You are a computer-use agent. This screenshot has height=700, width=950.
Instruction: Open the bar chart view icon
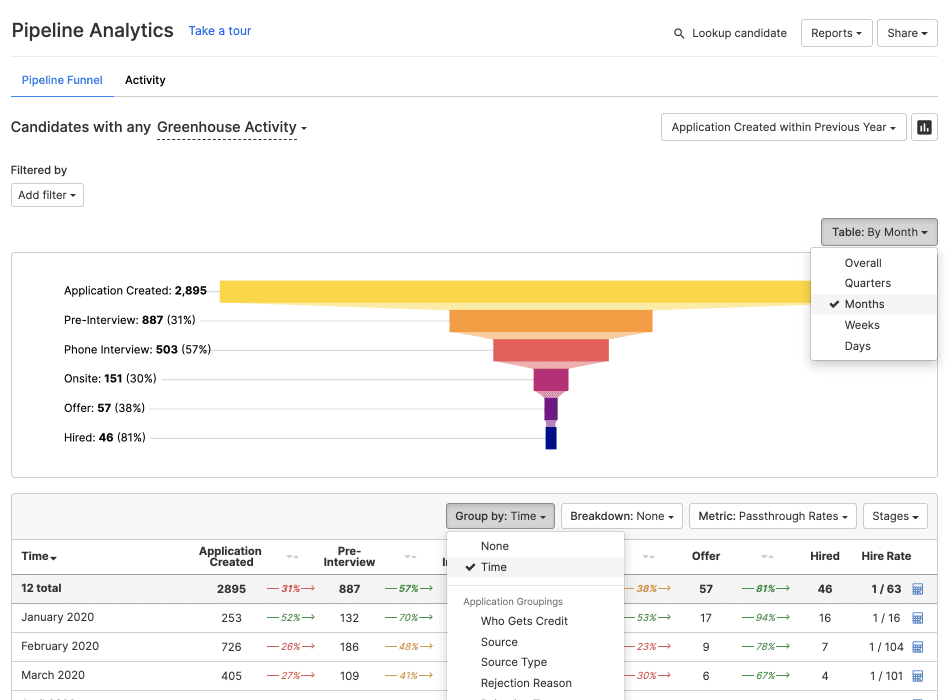(923, 127)
